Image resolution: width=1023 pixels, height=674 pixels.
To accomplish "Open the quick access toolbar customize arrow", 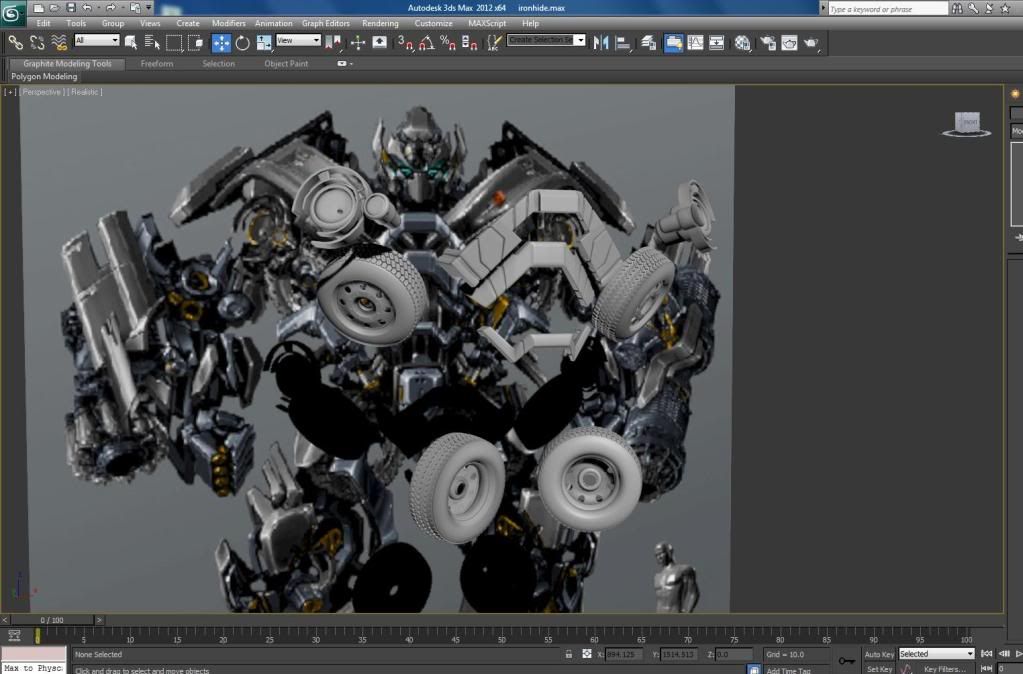I will coord(149,8).
